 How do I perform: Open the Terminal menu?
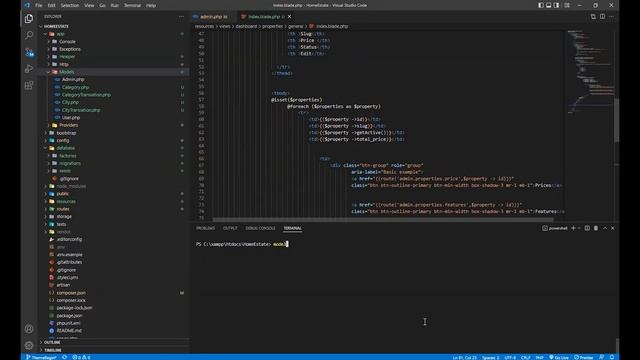click(x=132, y=5)
